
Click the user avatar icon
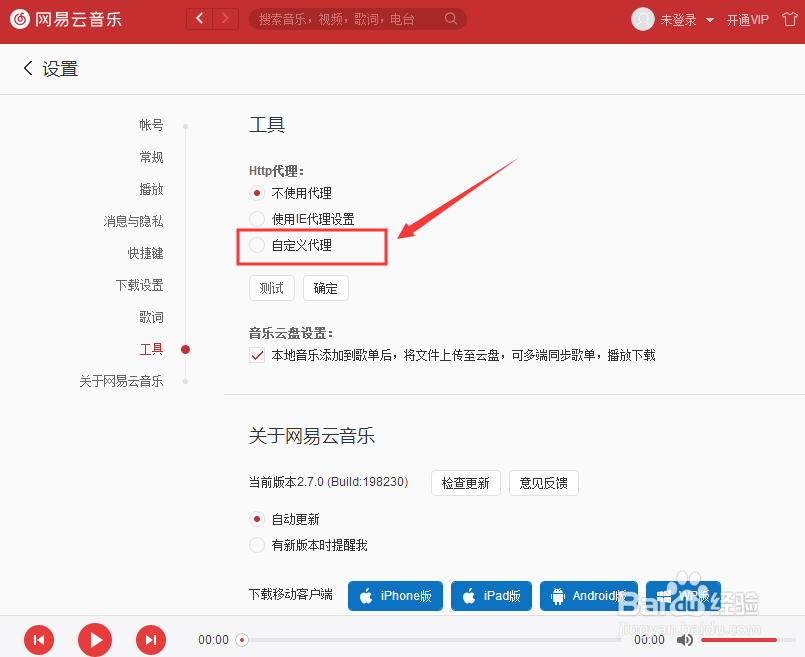642,20
